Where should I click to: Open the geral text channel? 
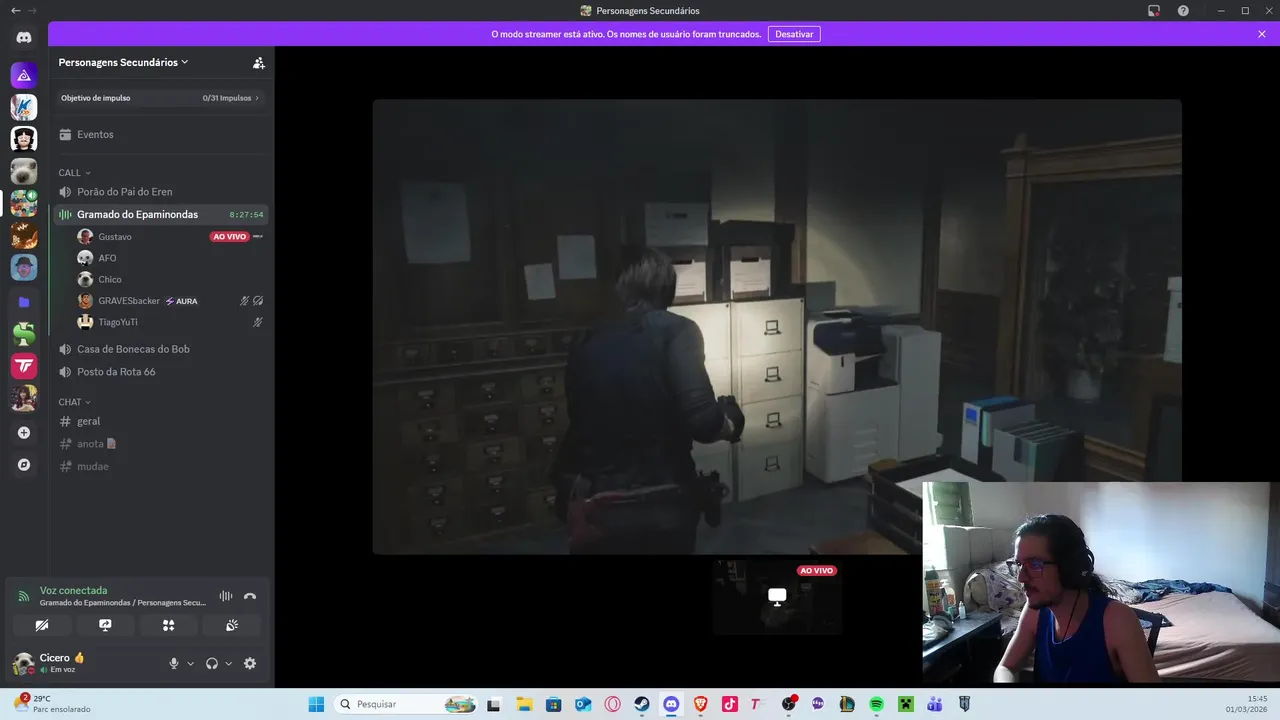pos(160,421)
